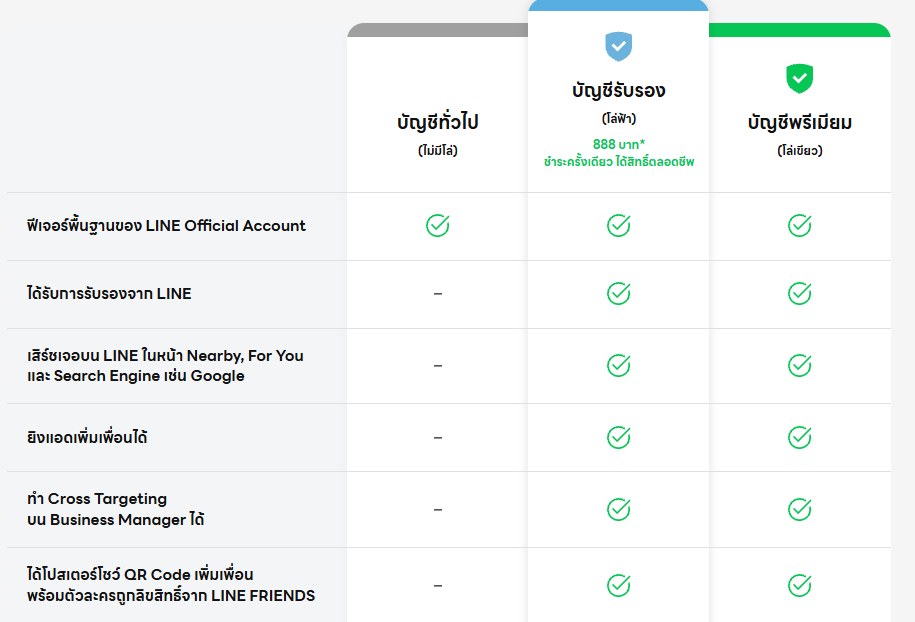Click check icon for ฟีเจอร์พื้นฐาน in บัญชีรับรอง column

tap(619, 225)
